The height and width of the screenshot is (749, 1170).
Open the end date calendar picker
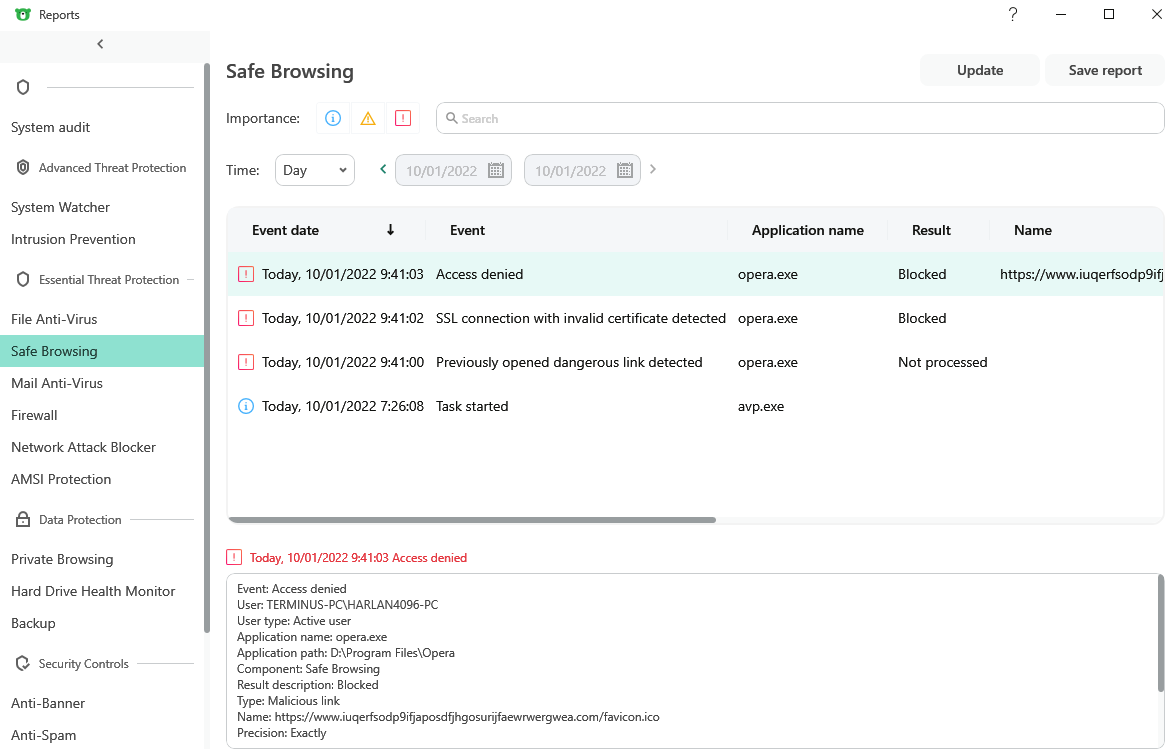pos(625,170)
